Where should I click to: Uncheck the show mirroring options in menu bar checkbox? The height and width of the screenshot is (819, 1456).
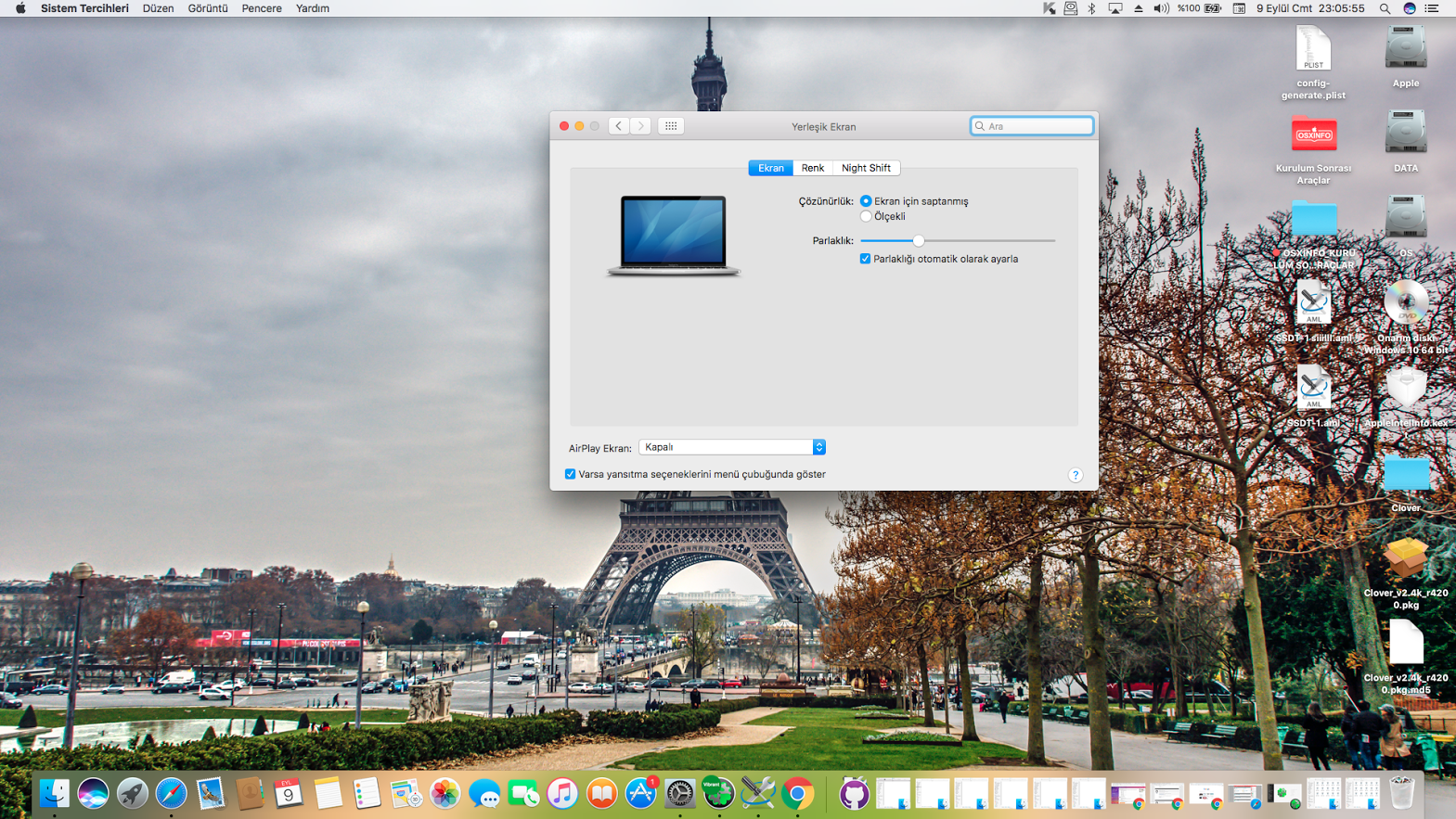point(570,474)
